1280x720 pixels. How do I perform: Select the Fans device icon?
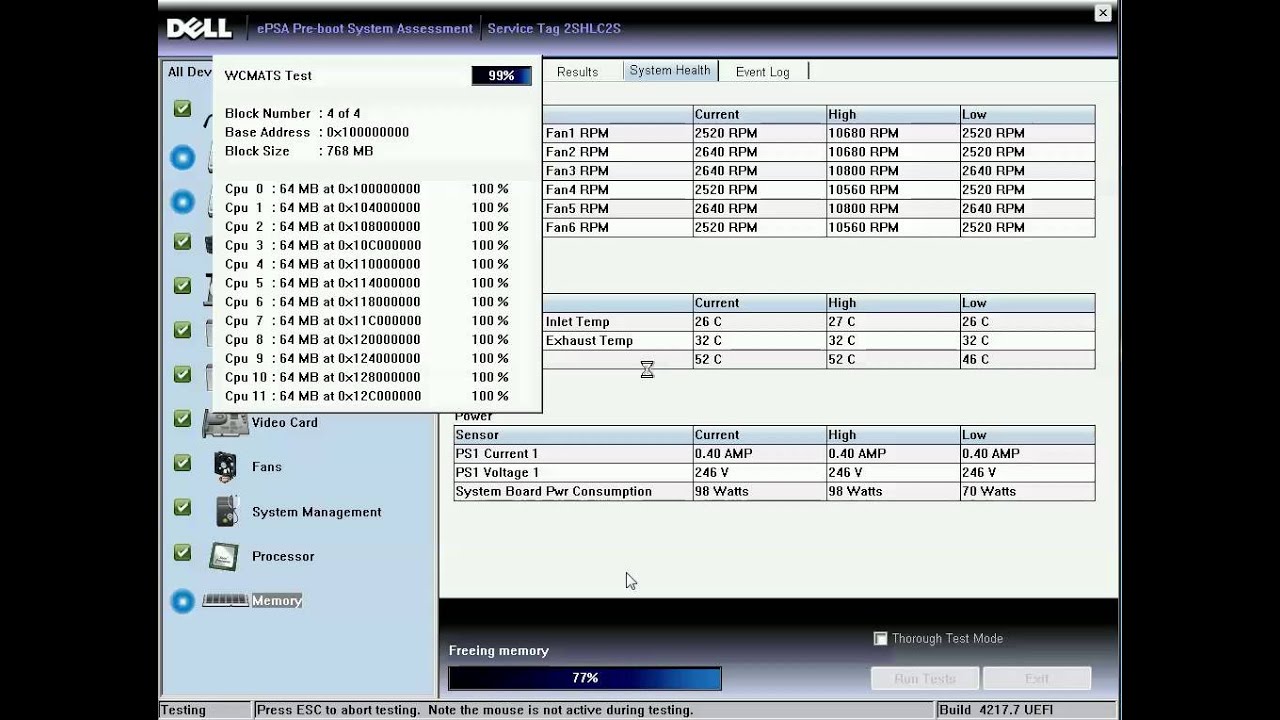[226, 467]
